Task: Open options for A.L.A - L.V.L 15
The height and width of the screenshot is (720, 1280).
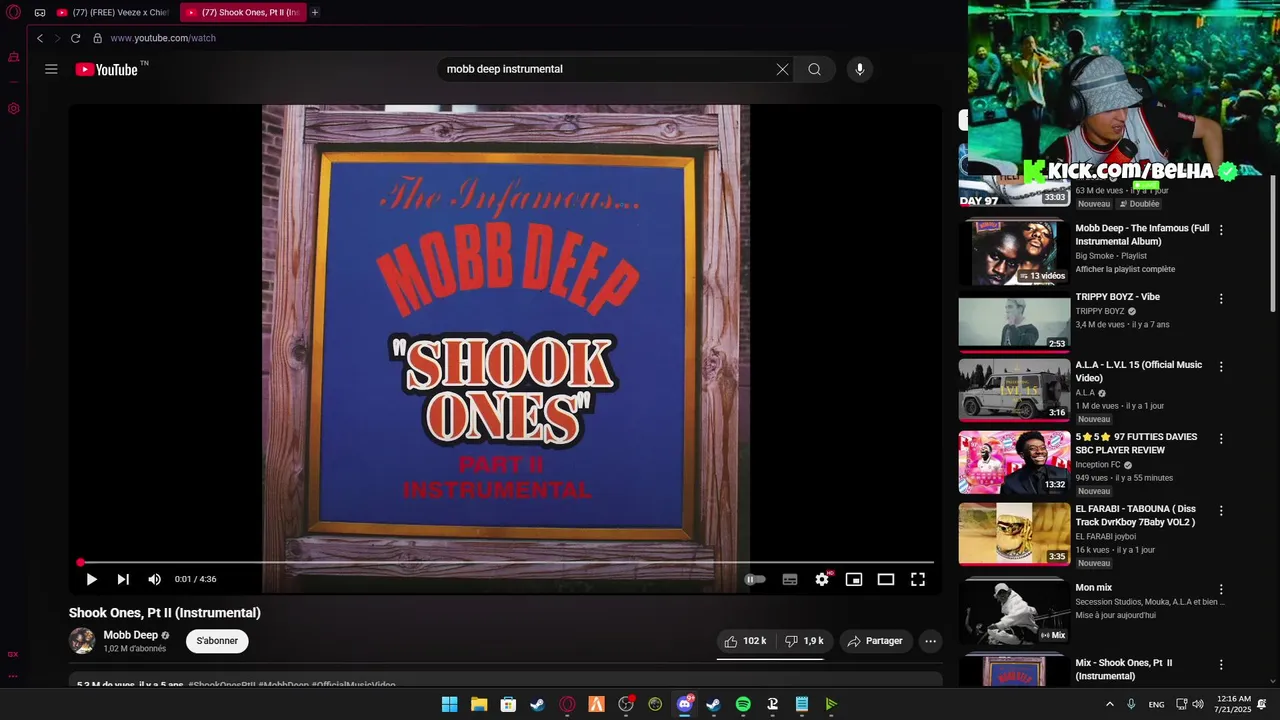Action: tap(1221, 367)
